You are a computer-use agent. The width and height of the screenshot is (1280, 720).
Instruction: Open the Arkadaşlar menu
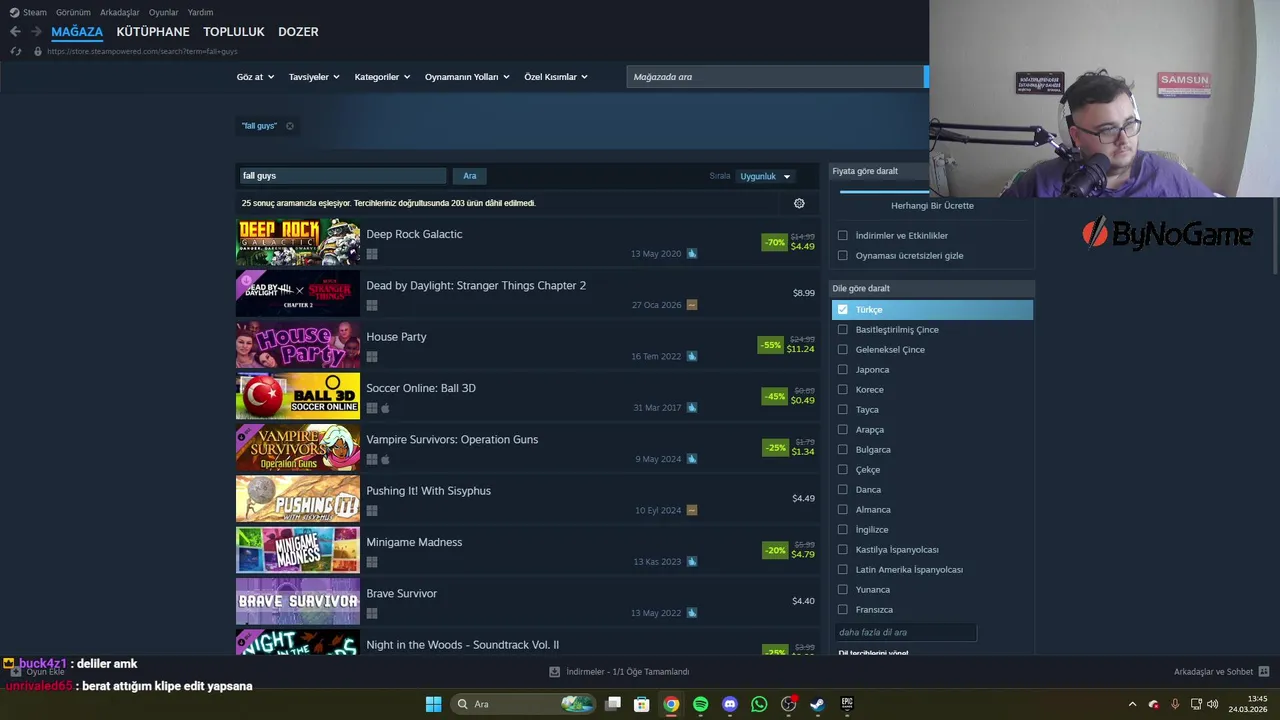[x=120, y=12]
